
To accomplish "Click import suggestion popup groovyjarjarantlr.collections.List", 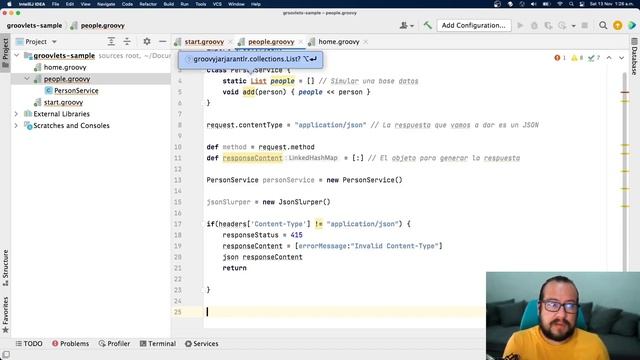I will pyautogui.click(x=251, y=59).
